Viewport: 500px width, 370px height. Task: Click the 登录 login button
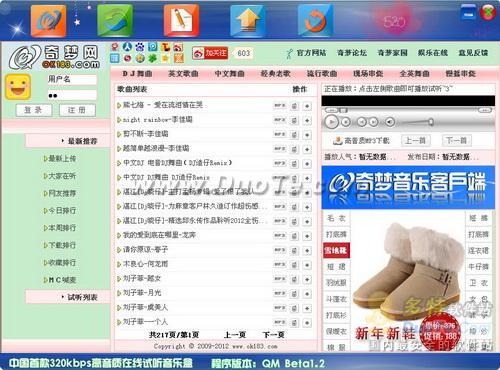pos(34,110)
